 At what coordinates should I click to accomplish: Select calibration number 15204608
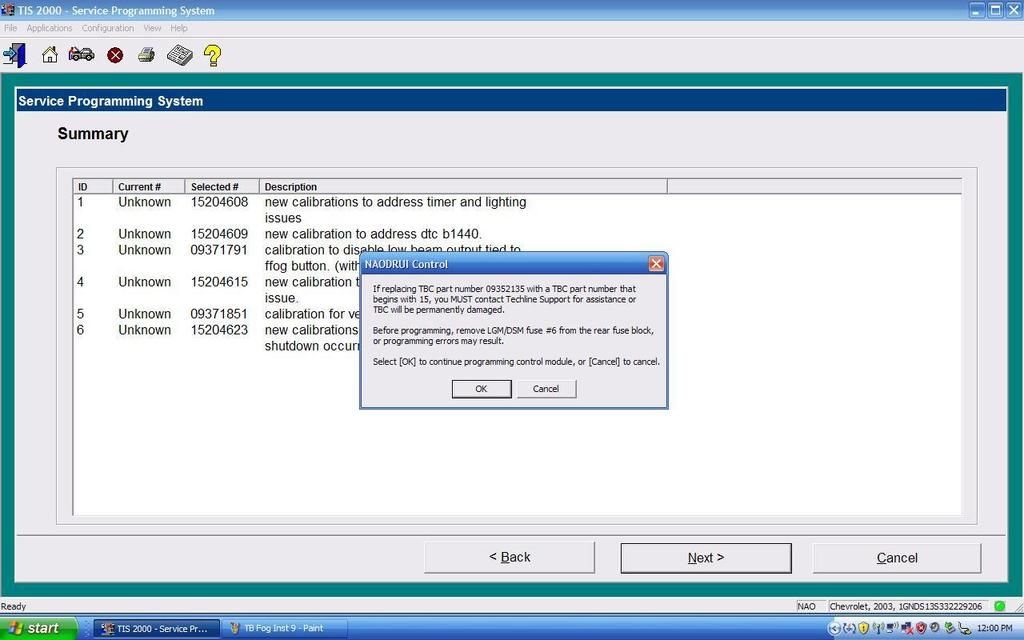click(219, 202)
